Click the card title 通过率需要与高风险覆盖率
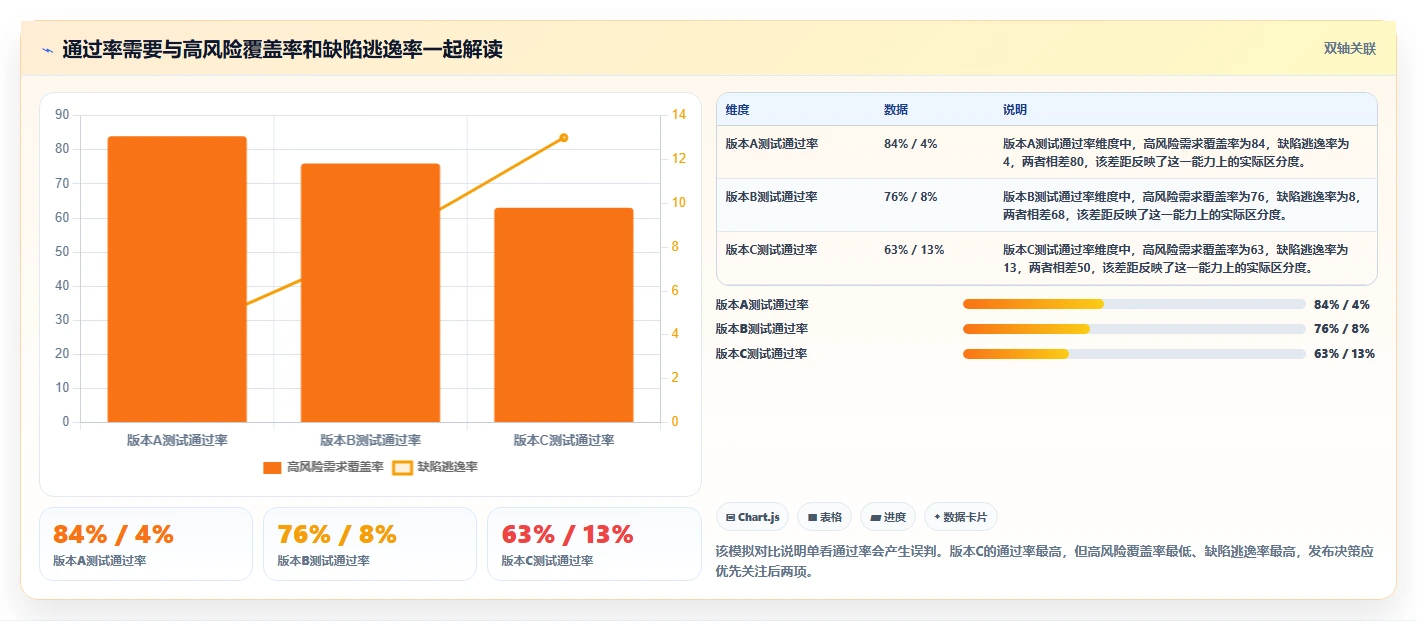This screenshot has height=621, width=1417. point(282,49)
